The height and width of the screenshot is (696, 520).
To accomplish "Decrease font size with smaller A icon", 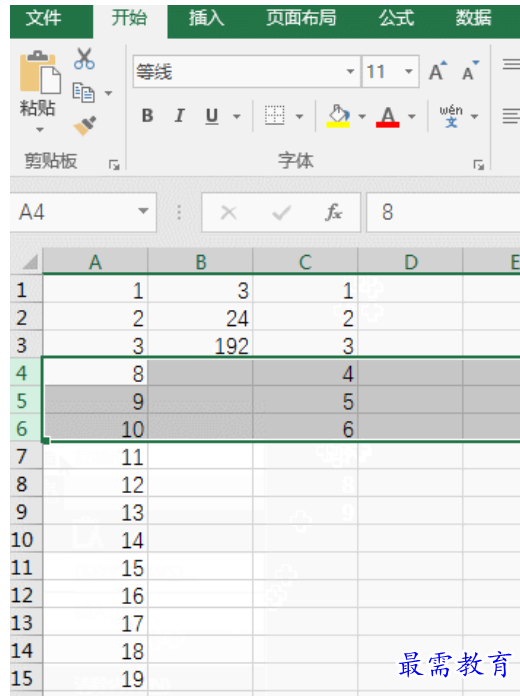I will (x=470, y=71).
